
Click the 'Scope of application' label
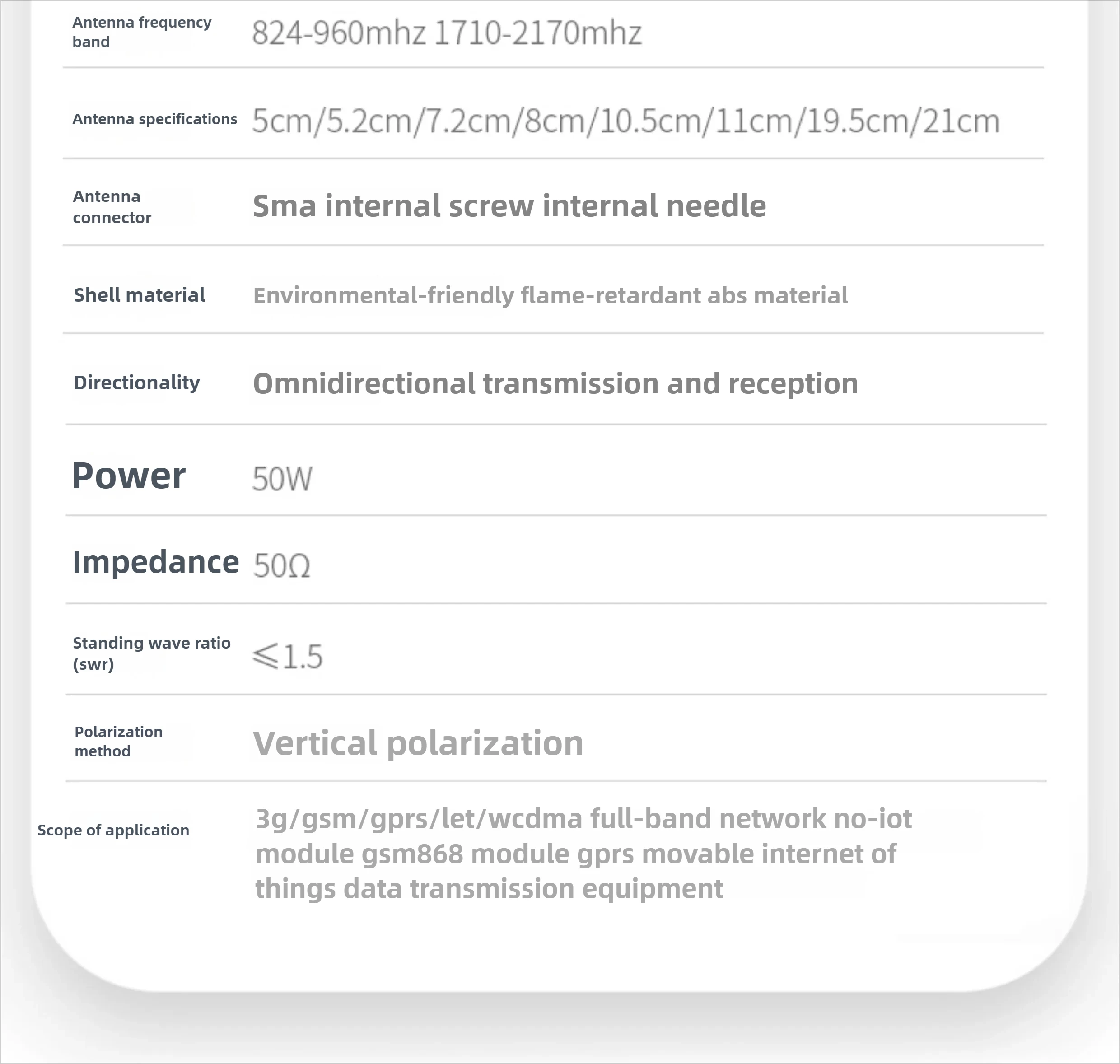tap(113, 830)
